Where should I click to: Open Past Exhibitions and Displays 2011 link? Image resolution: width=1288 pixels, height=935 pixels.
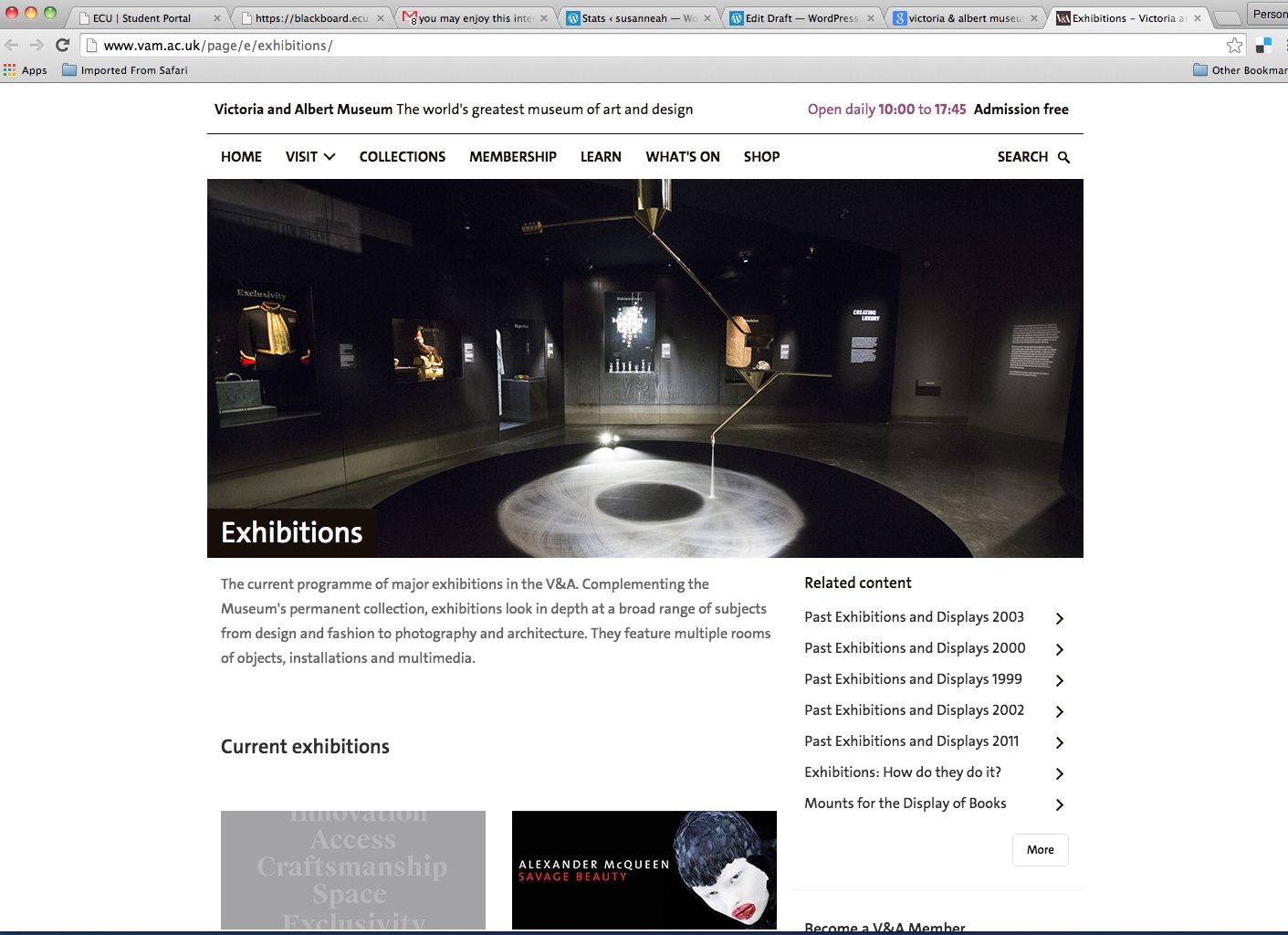pyautogui.click(x=911, y=741)
